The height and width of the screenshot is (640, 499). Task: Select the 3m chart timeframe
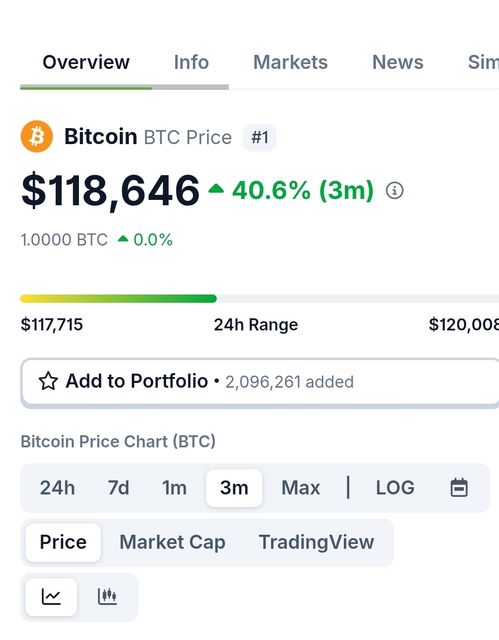pyautogui.click(x=234, y=488)
